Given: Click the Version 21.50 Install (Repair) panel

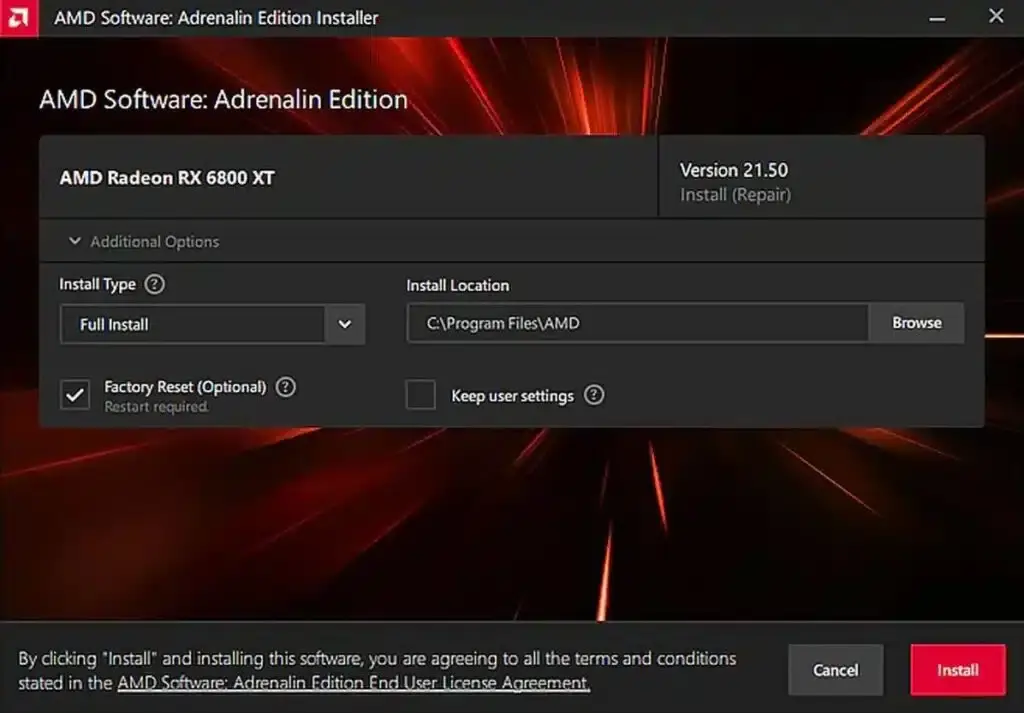Looking at the screenshot, I should [820, 178].
